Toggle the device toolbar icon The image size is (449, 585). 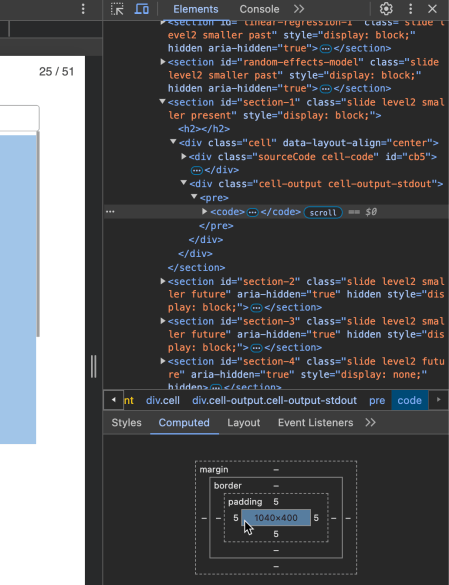(141, 9)
